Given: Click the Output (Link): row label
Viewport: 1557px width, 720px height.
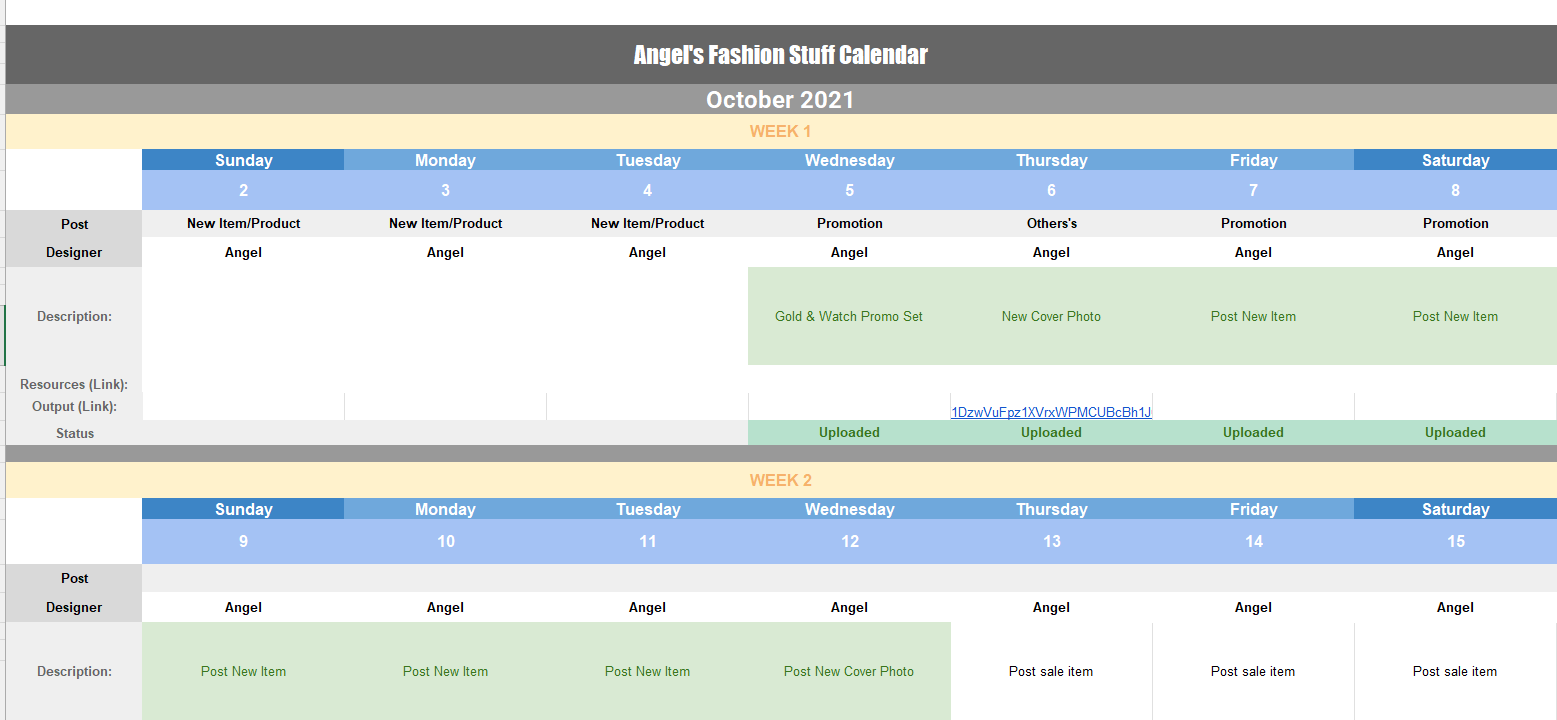Looking at the screenshot, I should tap(74, 406).
